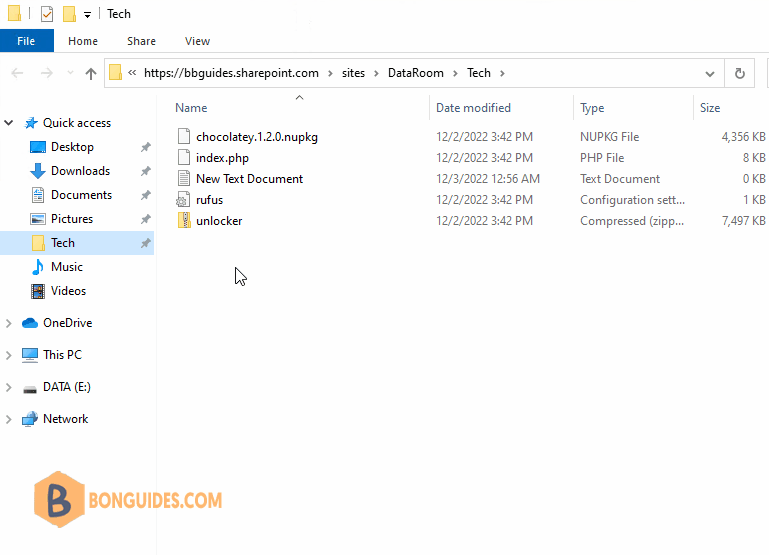Viewport: 769px width, 555px height.
Task: Select the rufus configuration file icon
Action: click(183, 200)
